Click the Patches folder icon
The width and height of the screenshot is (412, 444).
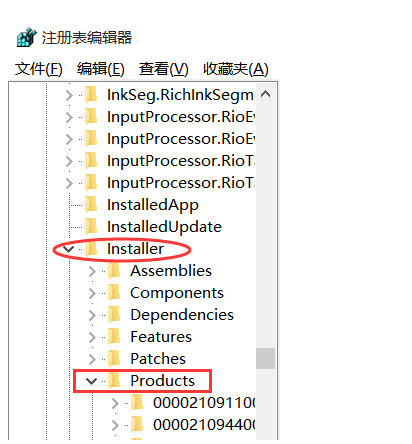(114, 359)
